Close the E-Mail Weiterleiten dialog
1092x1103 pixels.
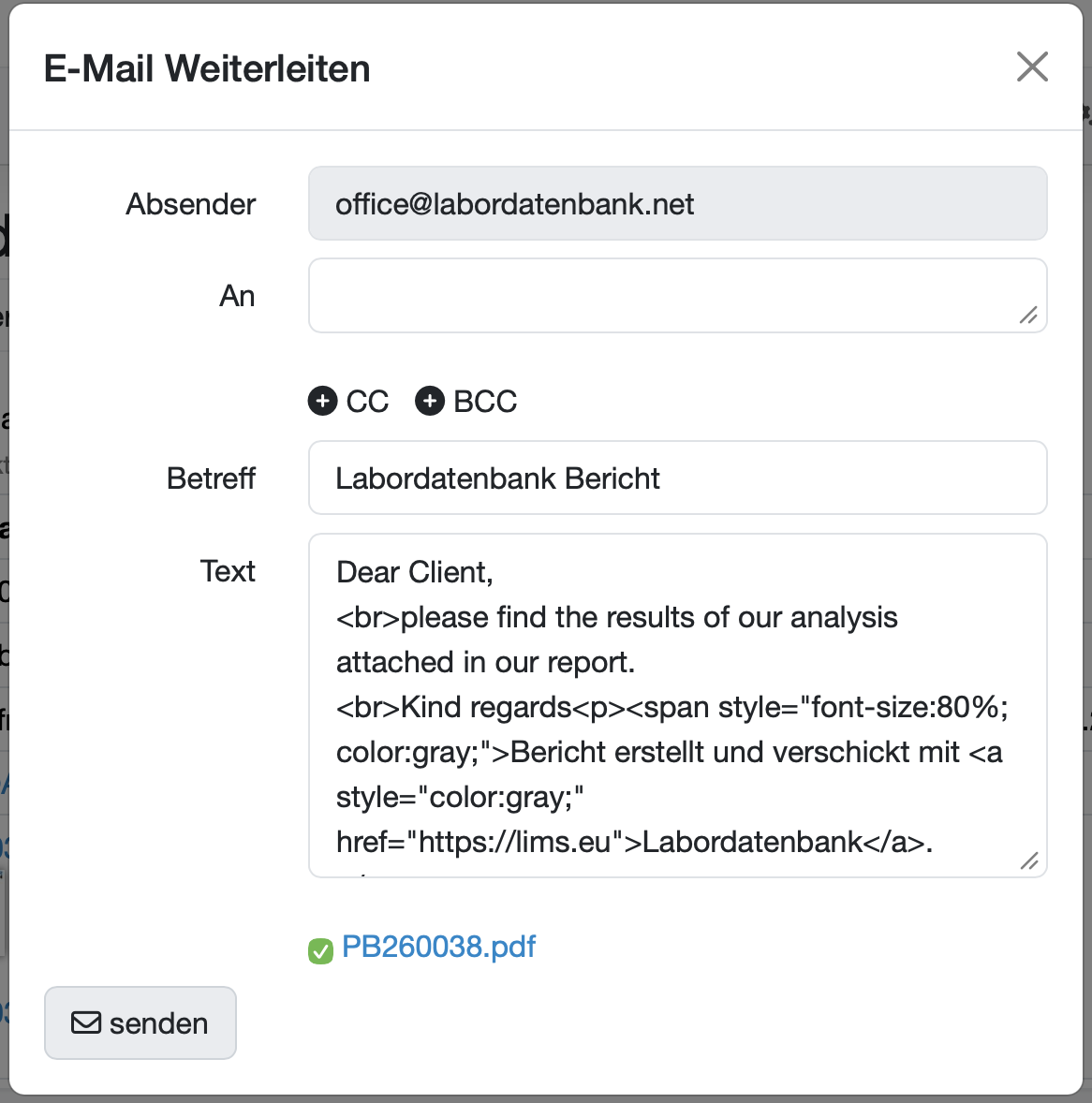click(1032, 66)
